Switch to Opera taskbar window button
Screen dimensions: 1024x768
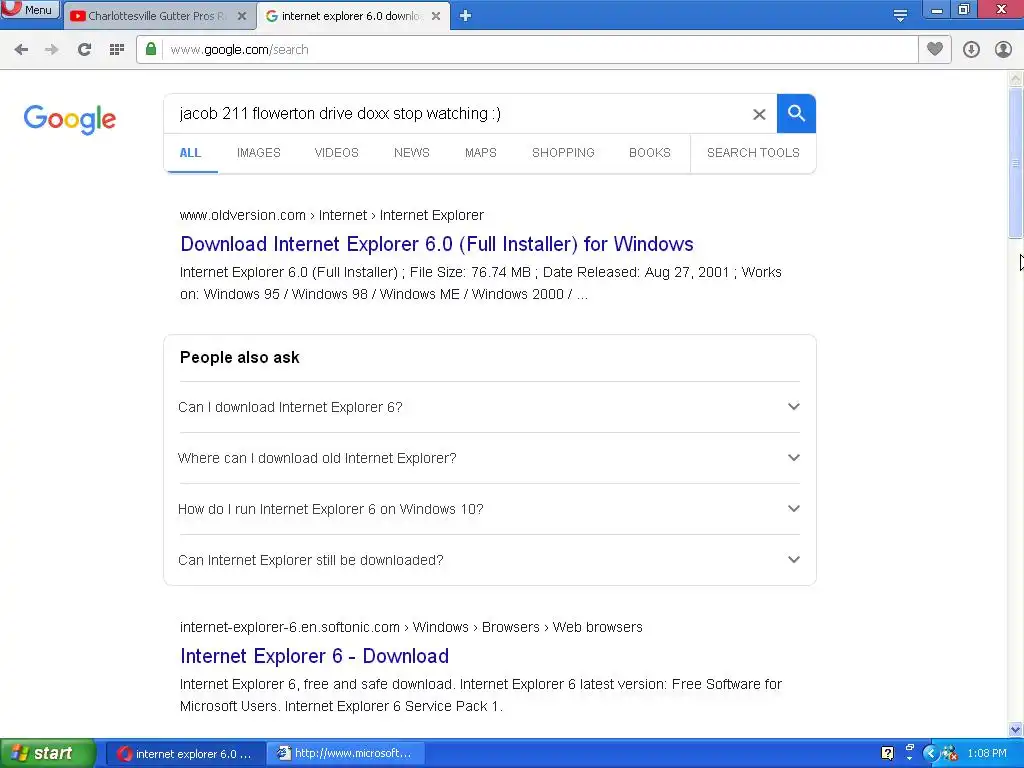pyautogui.click(x=185, y=754)
